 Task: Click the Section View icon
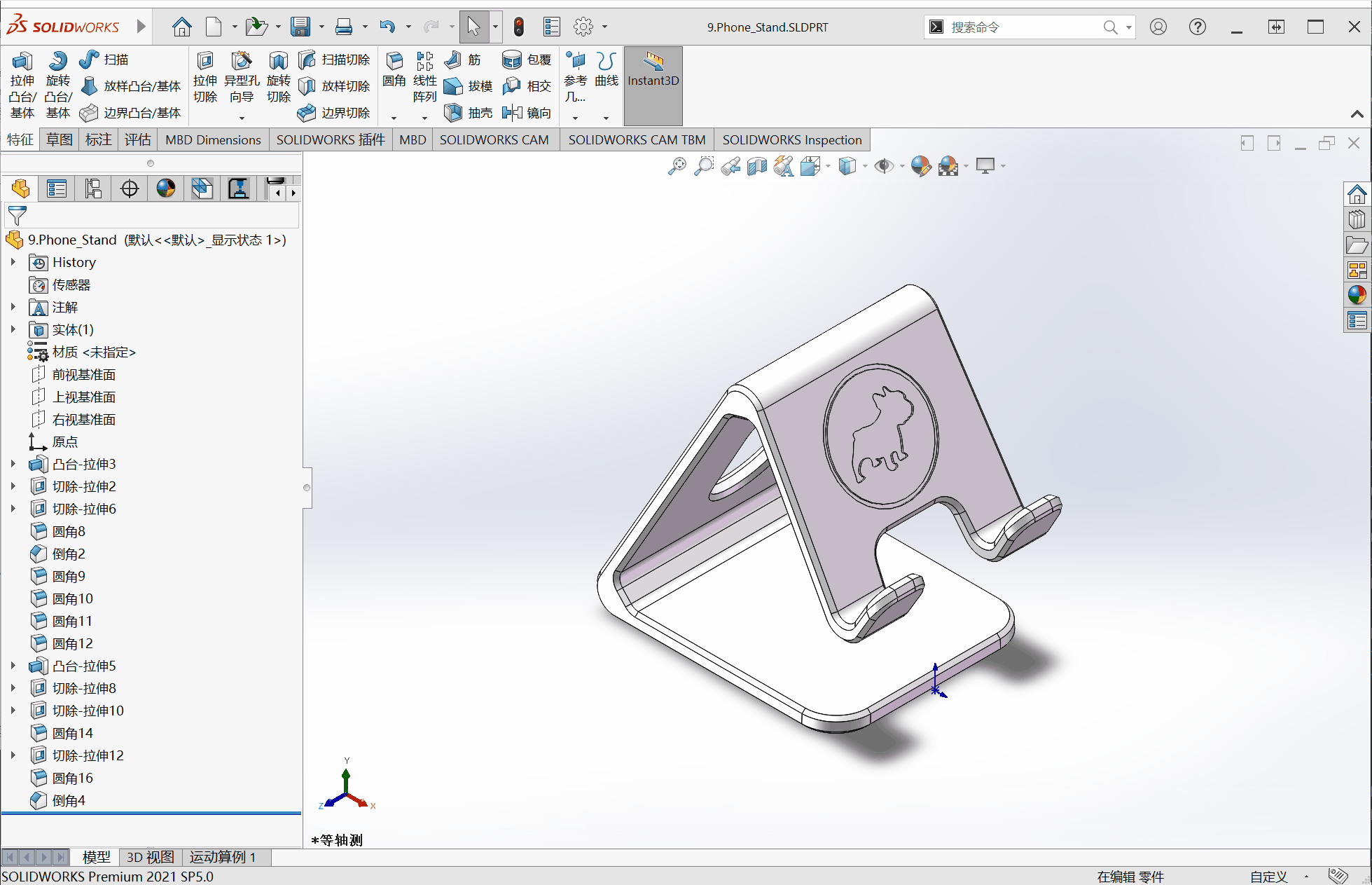click(757, 166)
